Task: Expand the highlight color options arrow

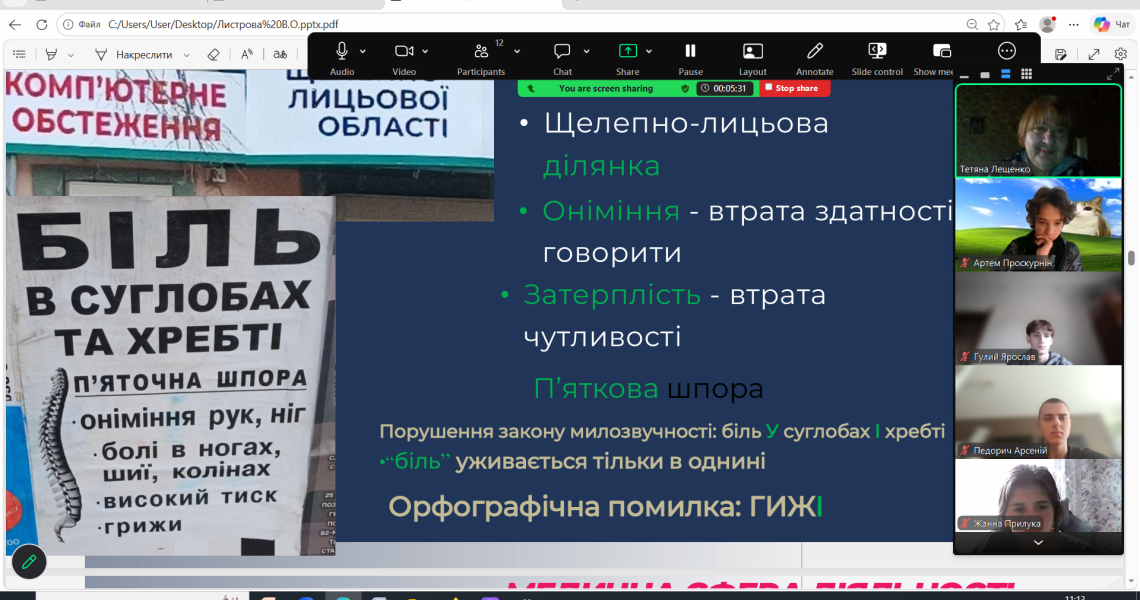Action: (71, 55)
